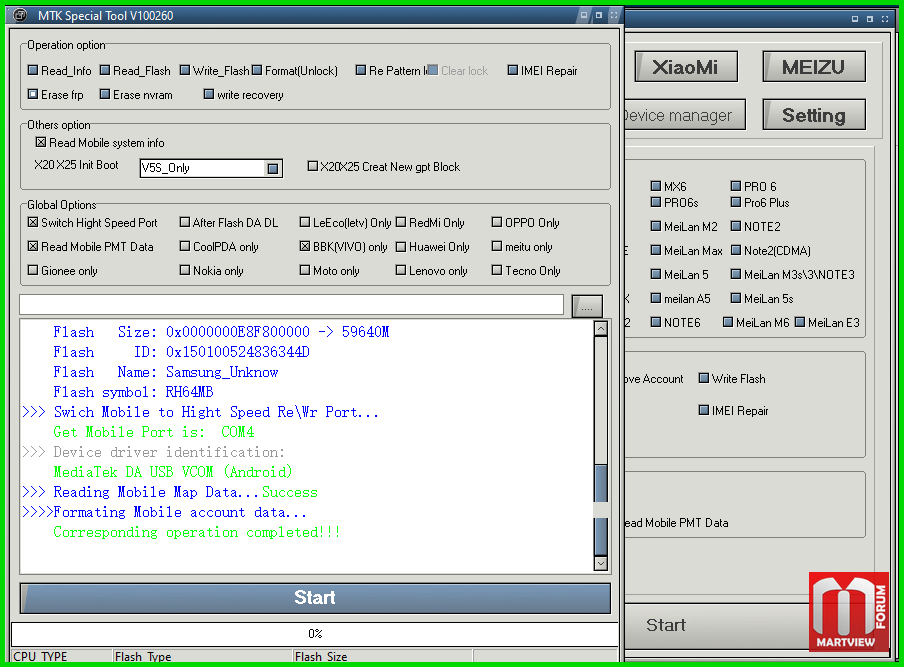
Task: Enable the OPPO Only option
Action: click(496, 222)
